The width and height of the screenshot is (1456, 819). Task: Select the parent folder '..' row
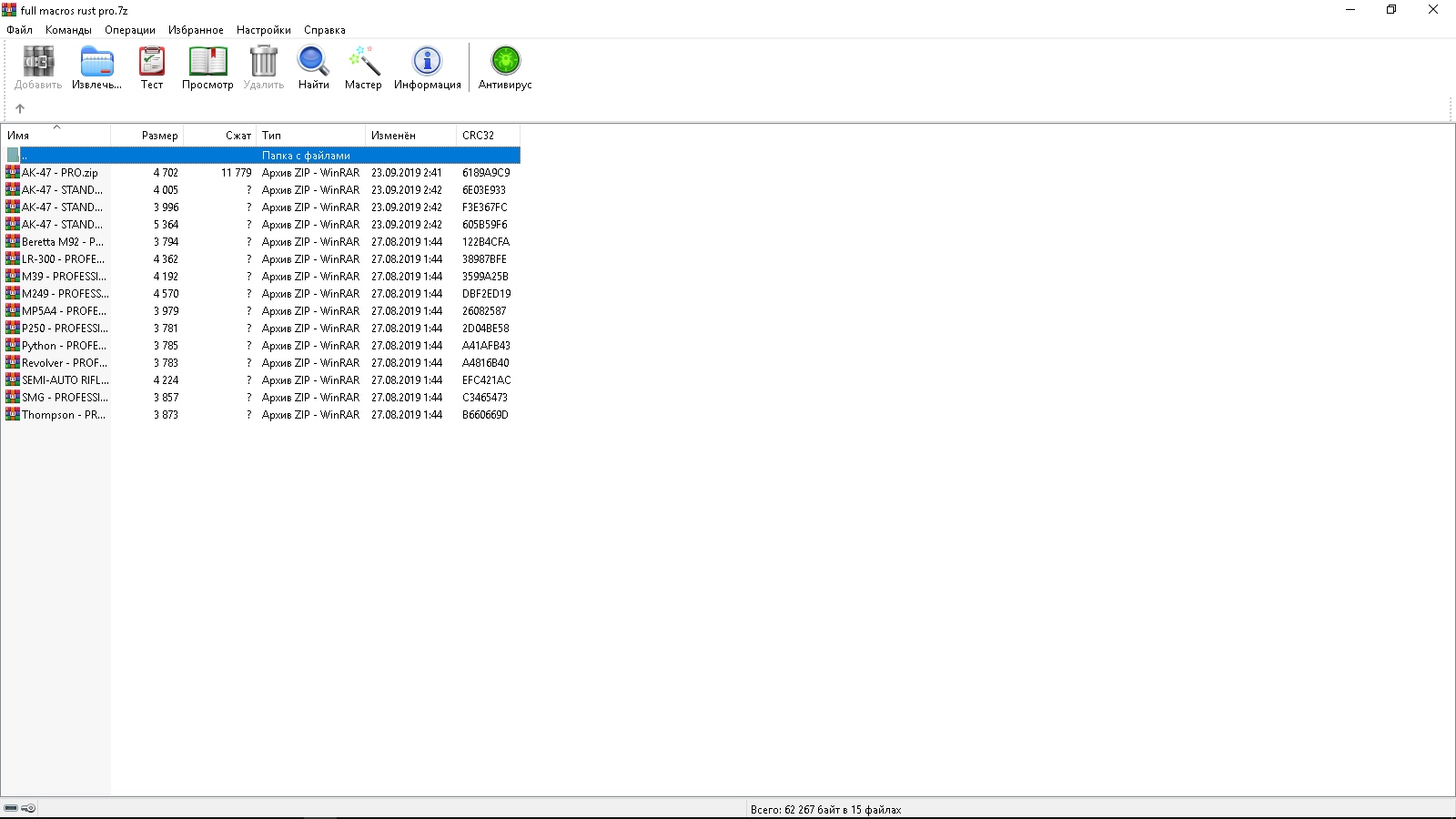(x=261, y=155)
